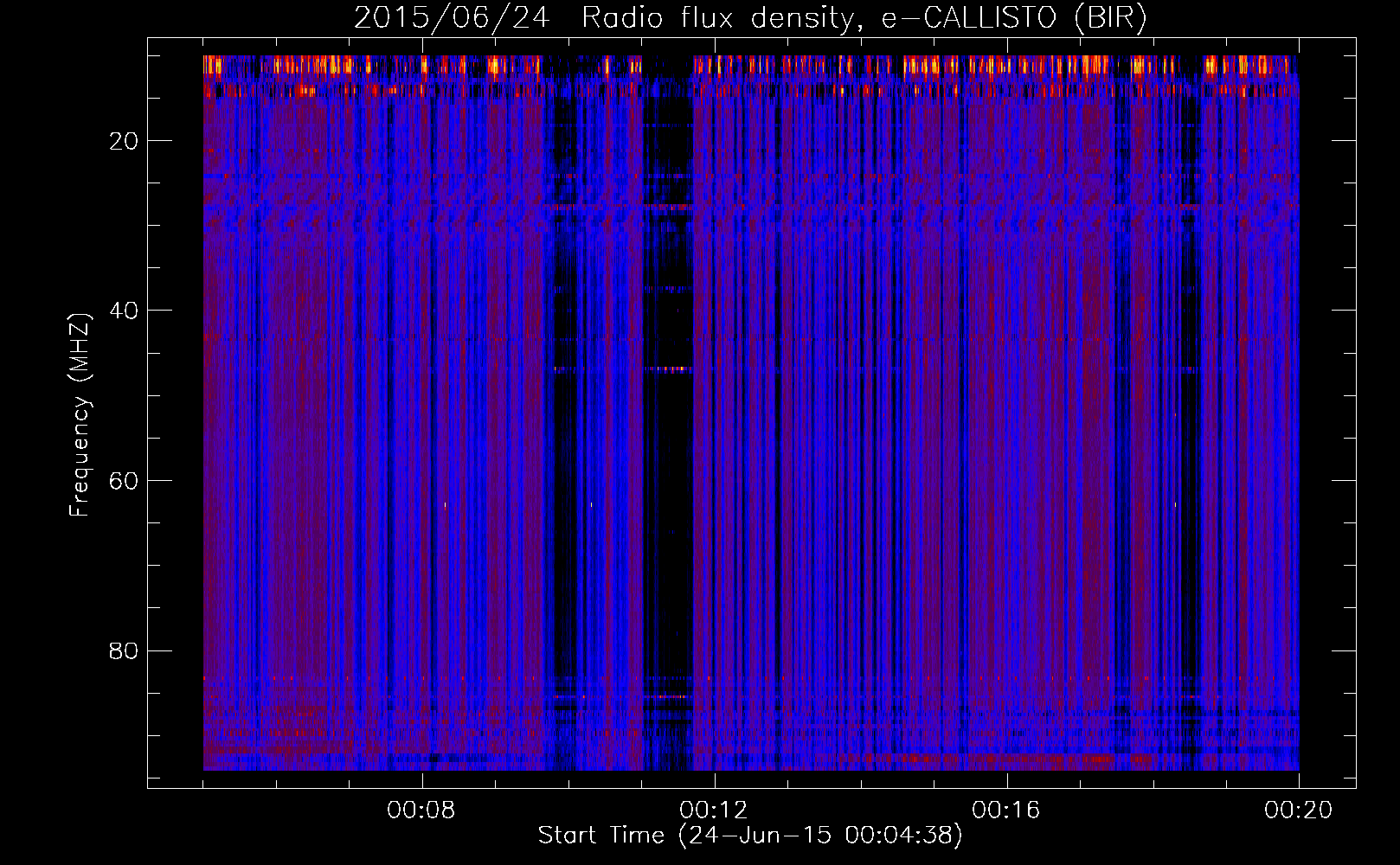Click the 00:16 time tick label

(x=1006, y=811)
